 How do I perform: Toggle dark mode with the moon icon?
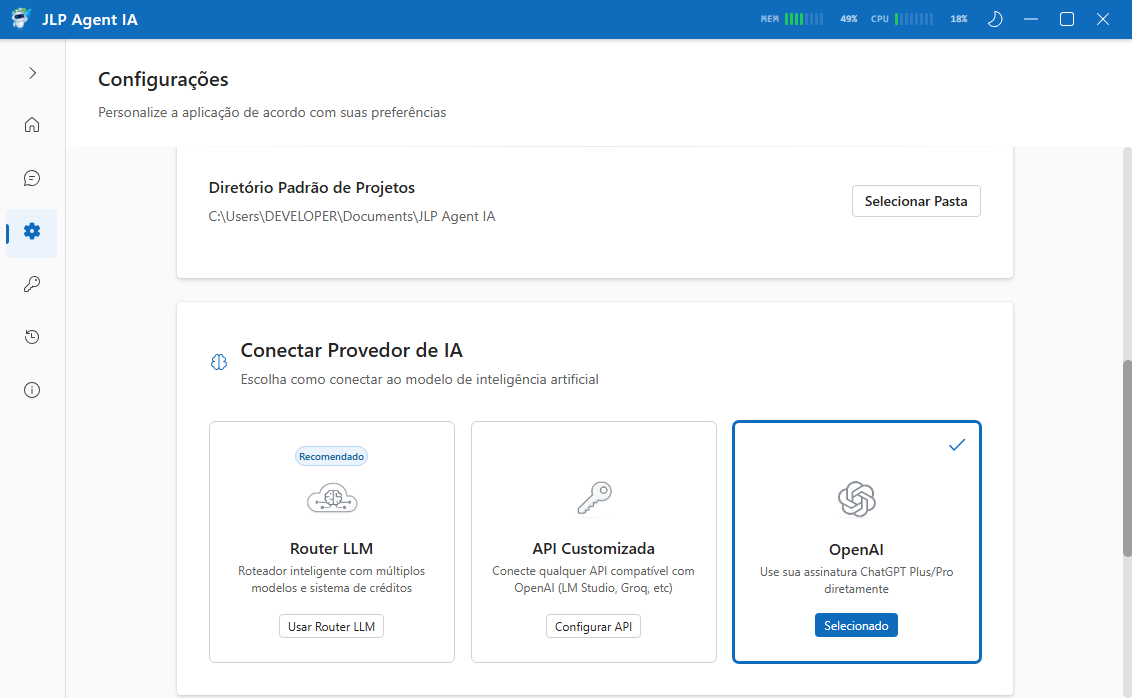click(x=995, y=18)
